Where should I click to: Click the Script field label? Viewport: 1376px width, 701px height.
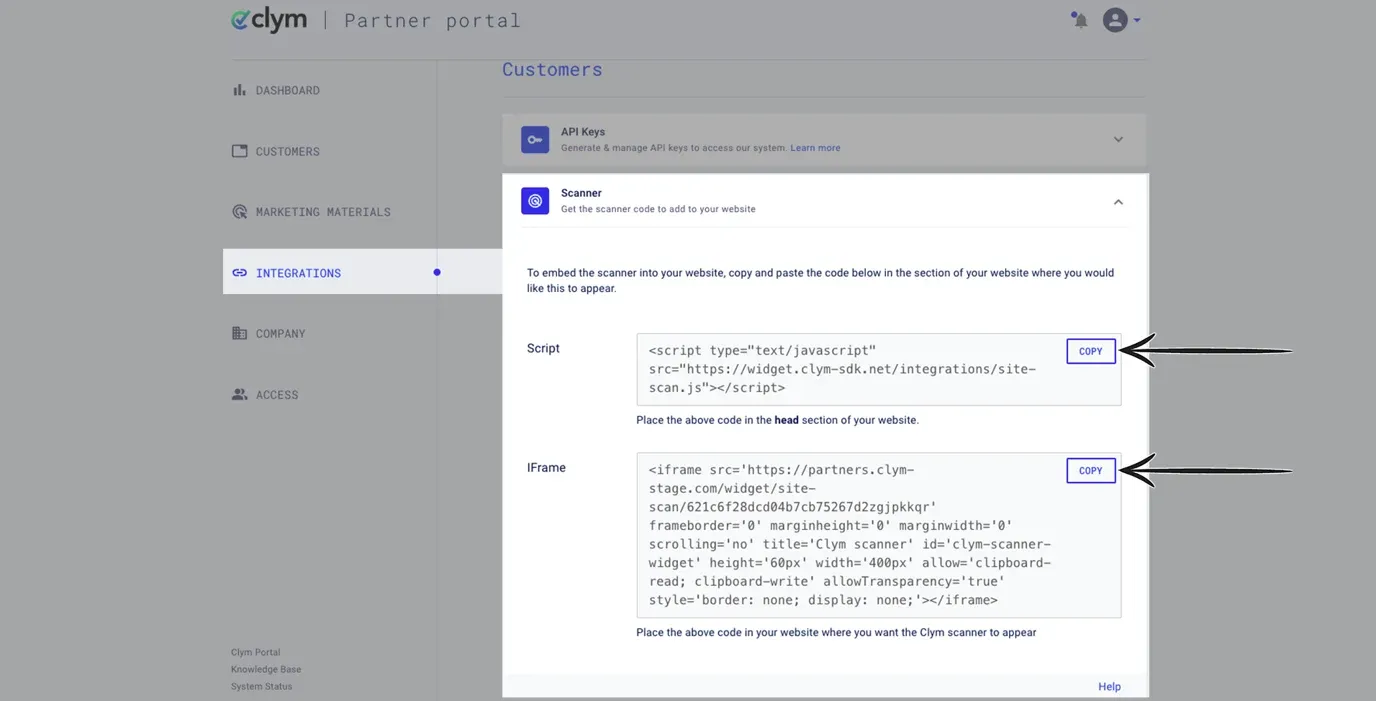[x=543, y=348]
